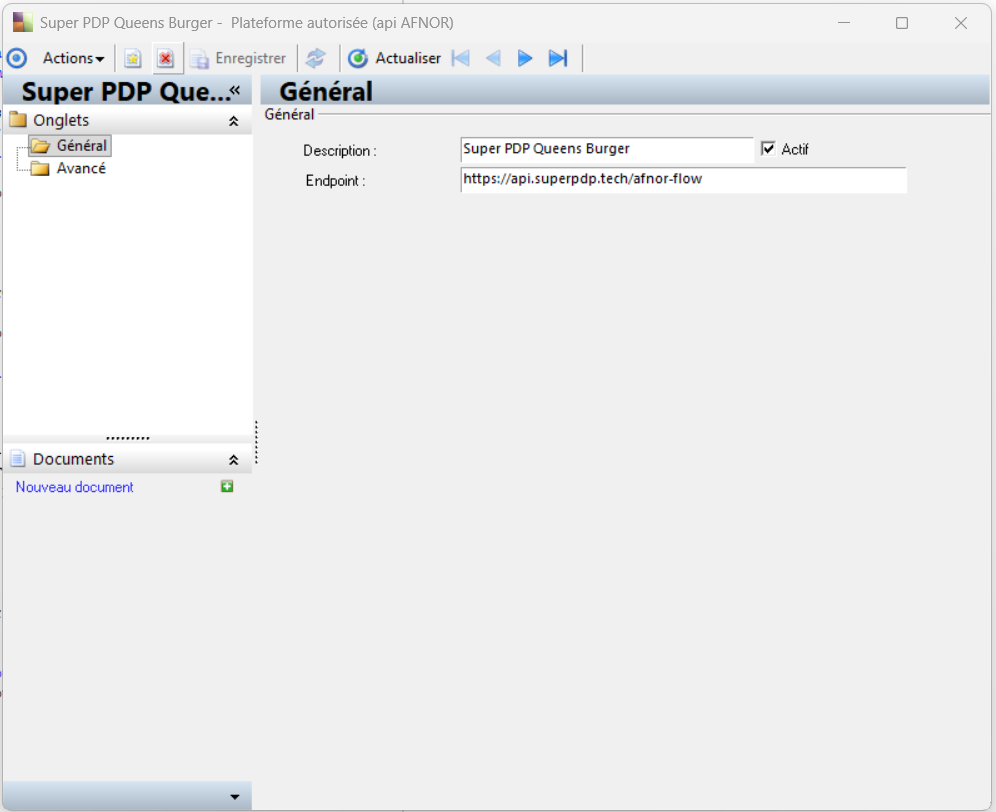
Task: Open the Actions dropdown menu
Action: (x=73, y=58)
